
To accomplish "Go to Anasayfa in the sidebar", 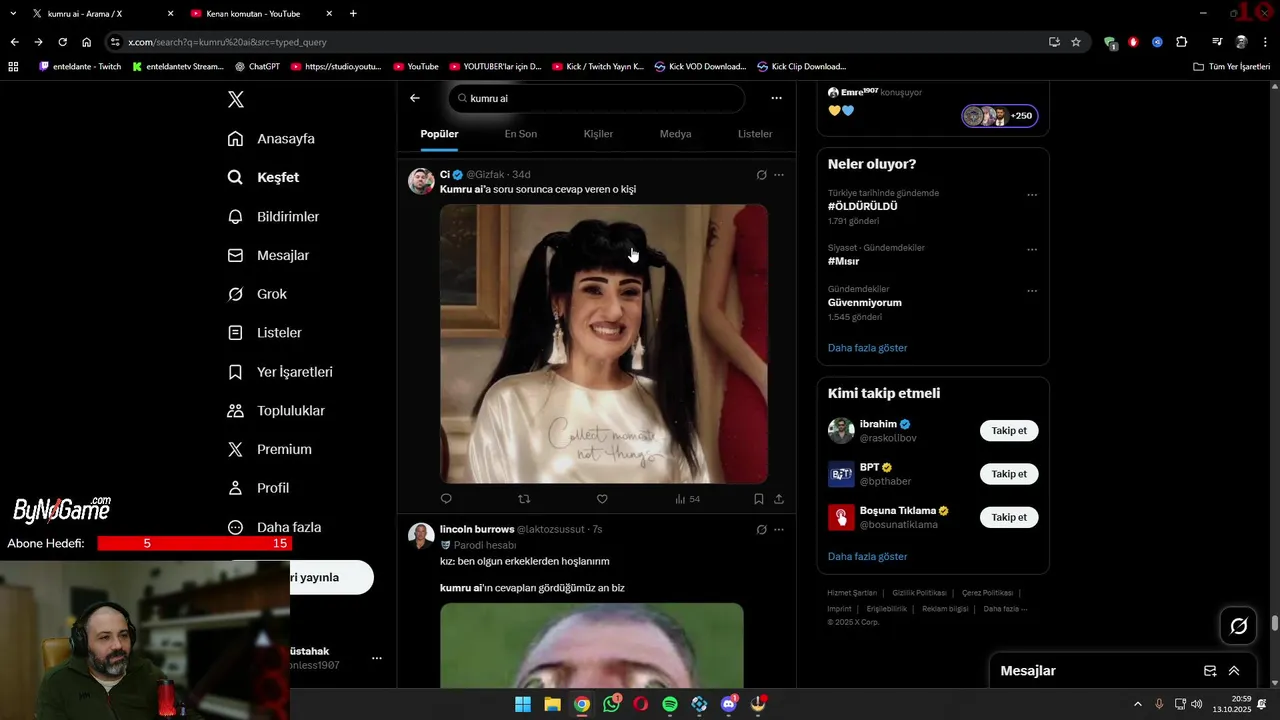I will [271, 138].
